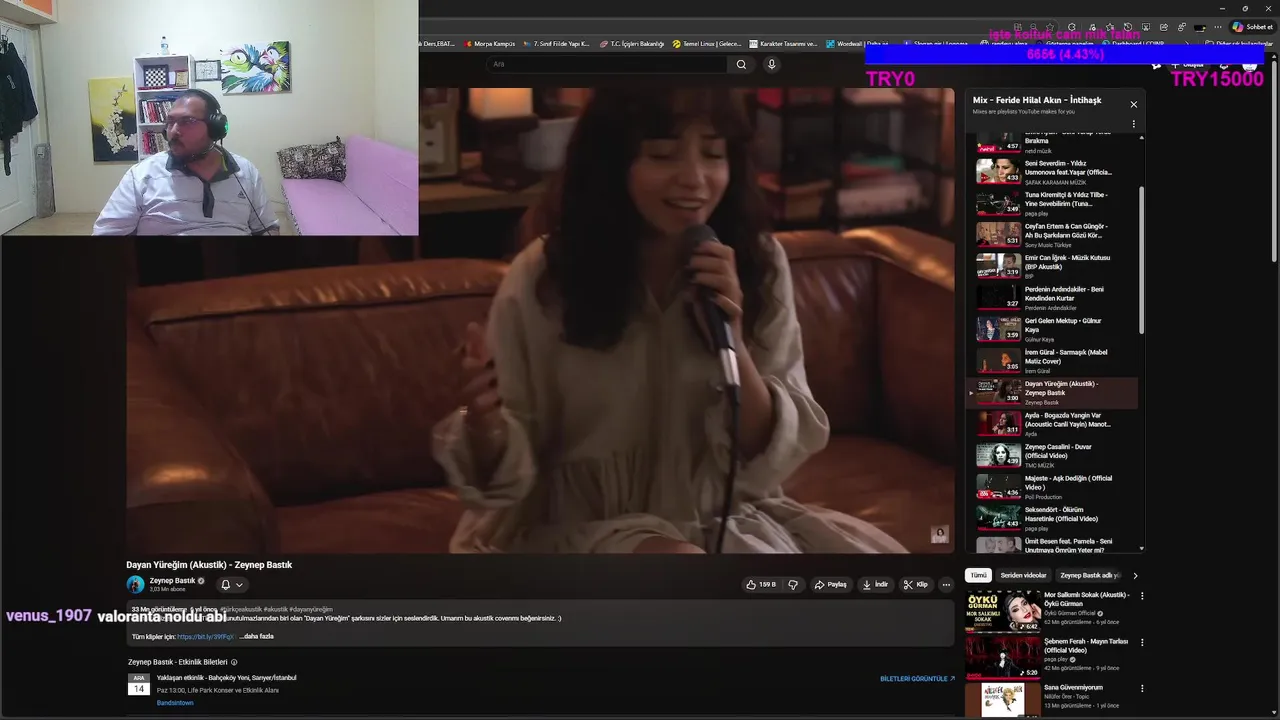This screenshot has width=1280, height=720.
Task: Download the video using İndir button
Action: pyautogui.click(x=875, y=584)
